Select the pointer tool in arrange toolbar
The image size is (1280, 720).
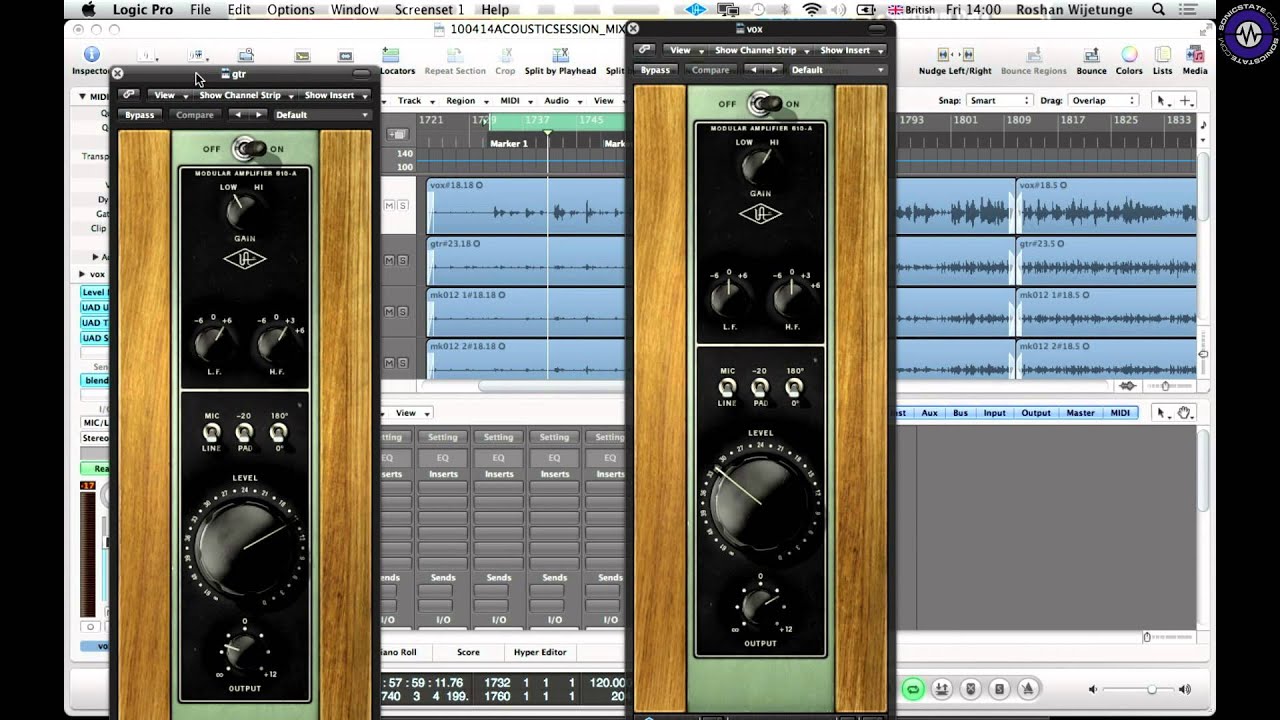[x=1162, y=101]
